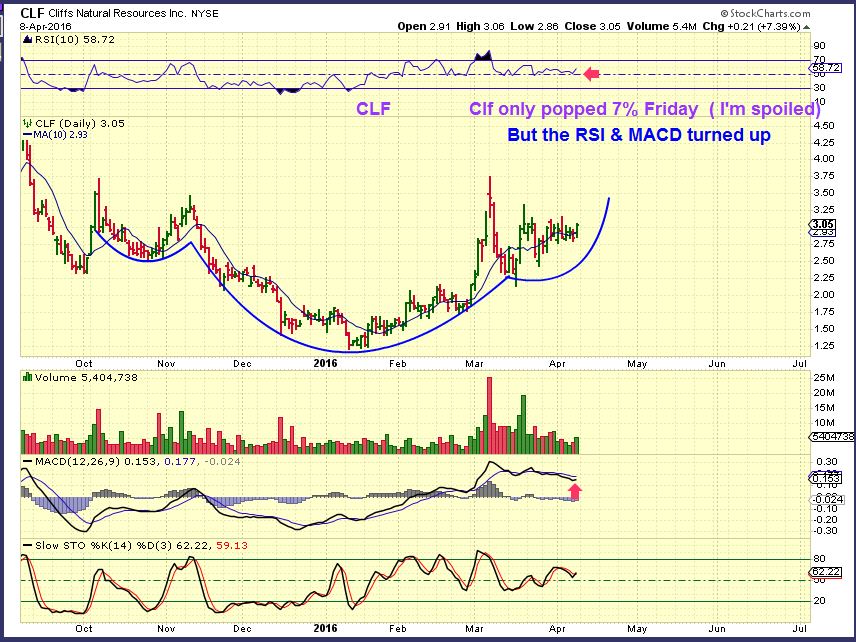Click the up triangle after Chg percentage

[806, 27]
